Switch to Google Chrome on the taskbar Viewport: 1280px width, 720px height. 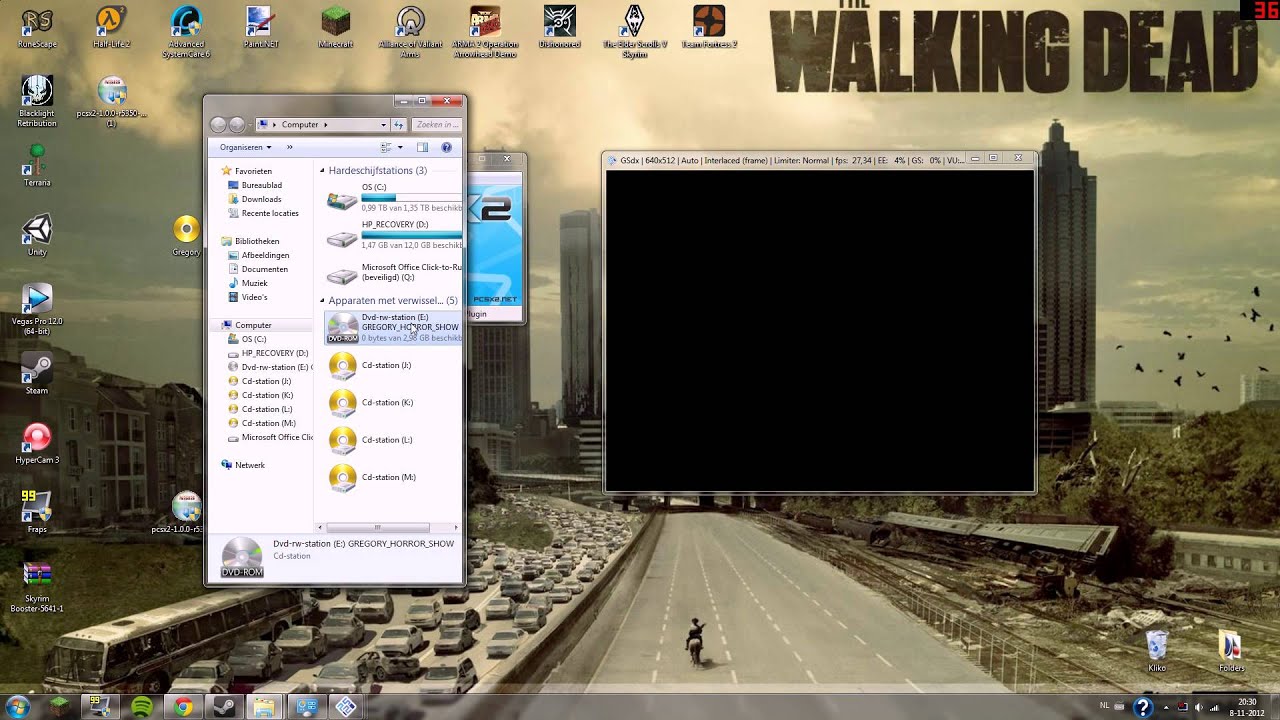(x=183, y=707)
